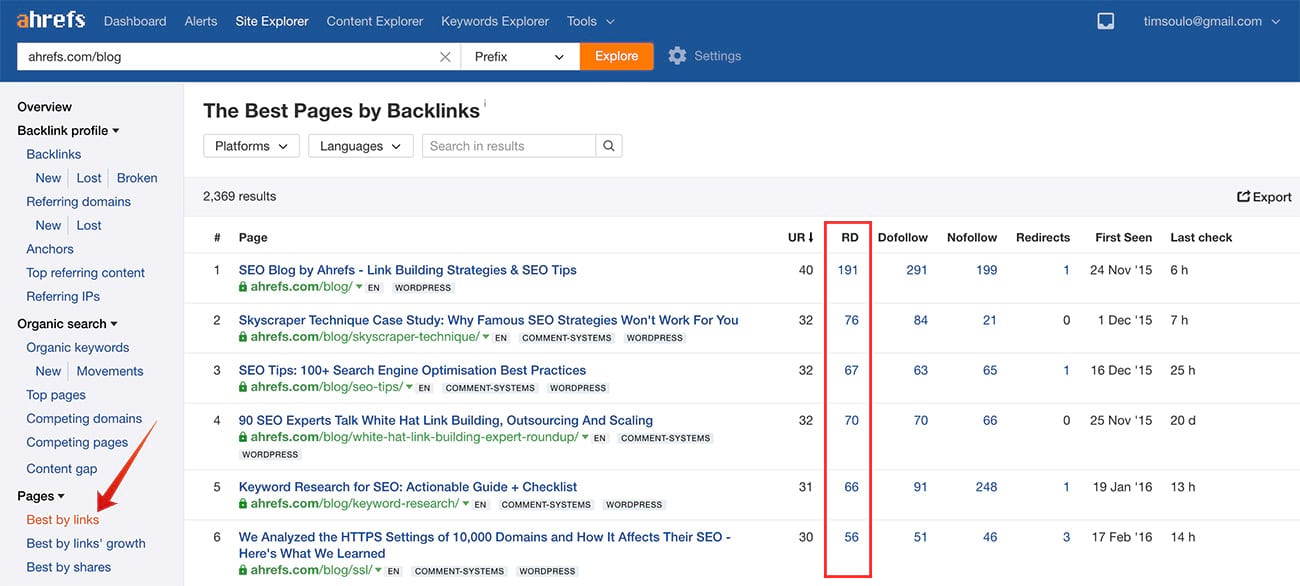Screen dimensions: 1300x586
Task: Sort by Nofollow column
Action: coord(972,237)
